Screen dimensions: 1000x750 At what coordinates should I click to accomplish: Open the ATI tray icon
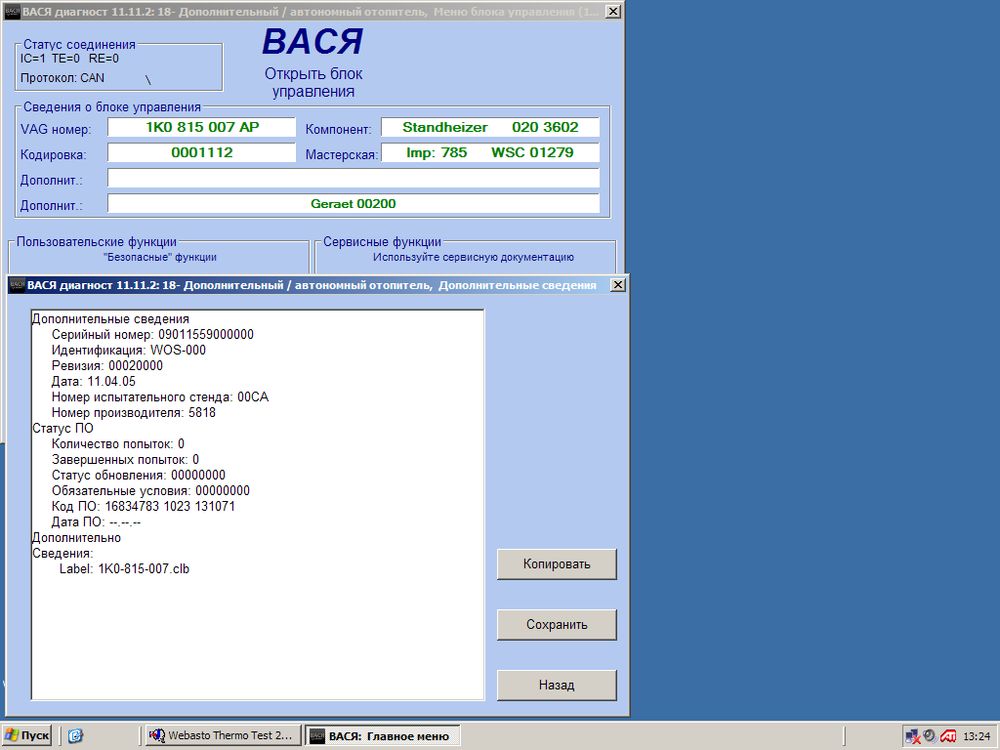948,736
